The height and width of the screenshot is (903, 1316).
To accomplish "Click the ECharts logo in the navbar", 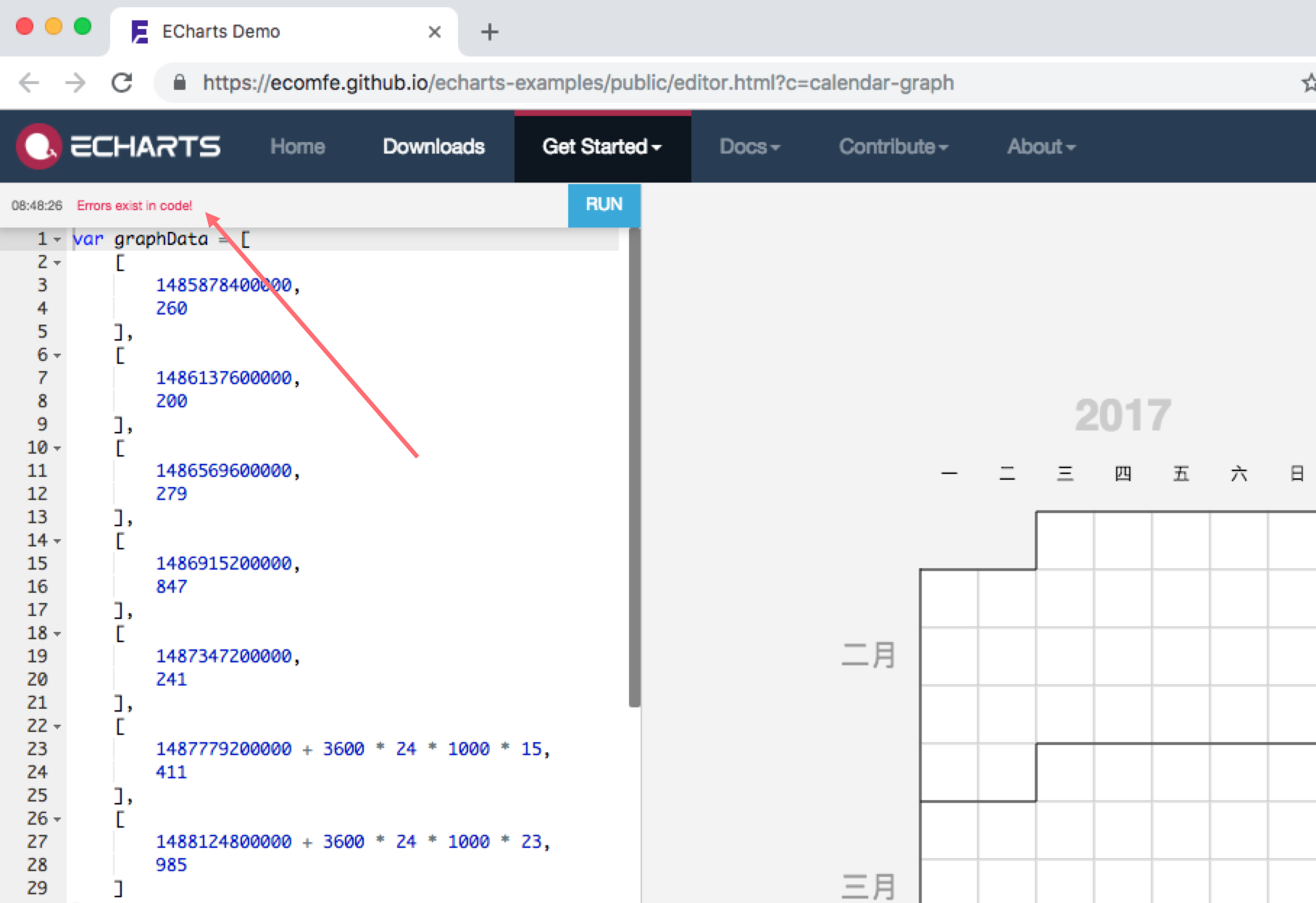I will pyautogui.click(x=118, y=146).
